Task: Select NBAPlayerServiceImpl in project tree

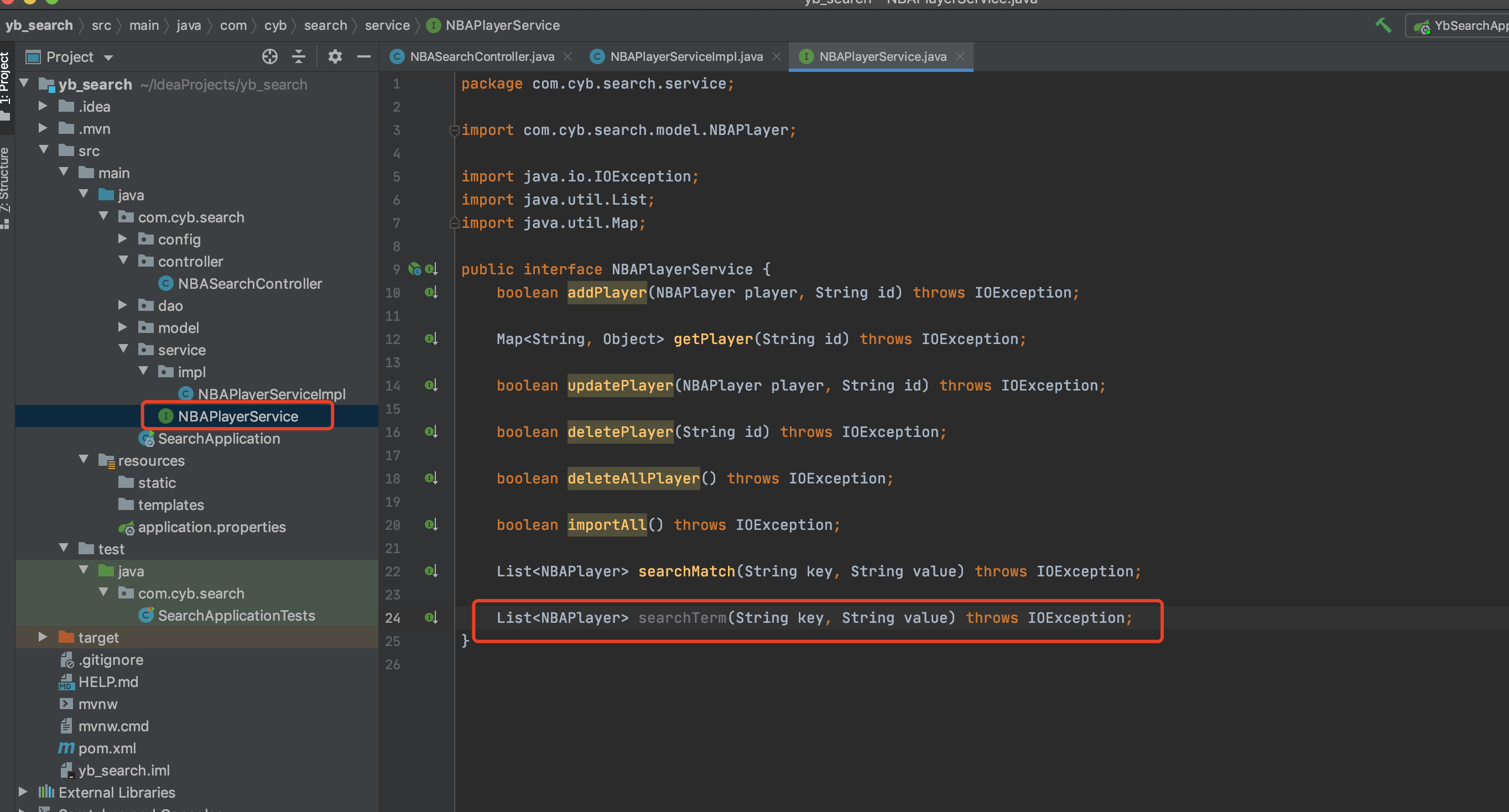Action: [271, 394]
